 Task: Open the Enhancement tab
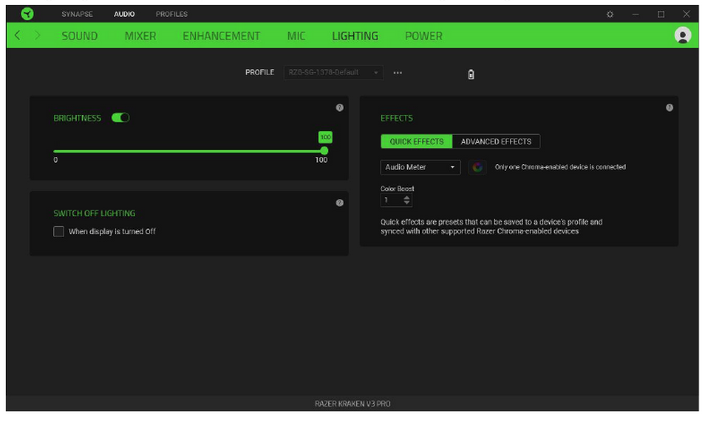tap(221, 36)
